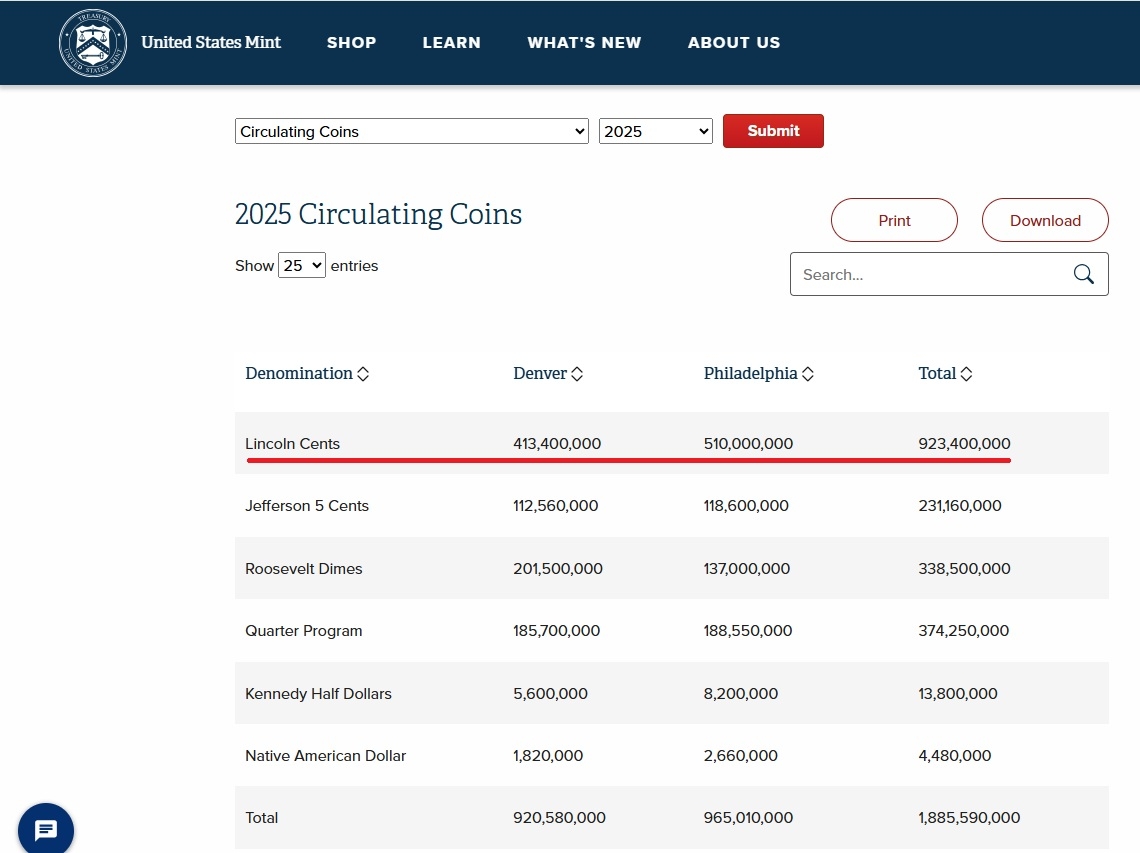Sort by Denver column arrows
1140x853 pixels.
[x=577, y=374]
